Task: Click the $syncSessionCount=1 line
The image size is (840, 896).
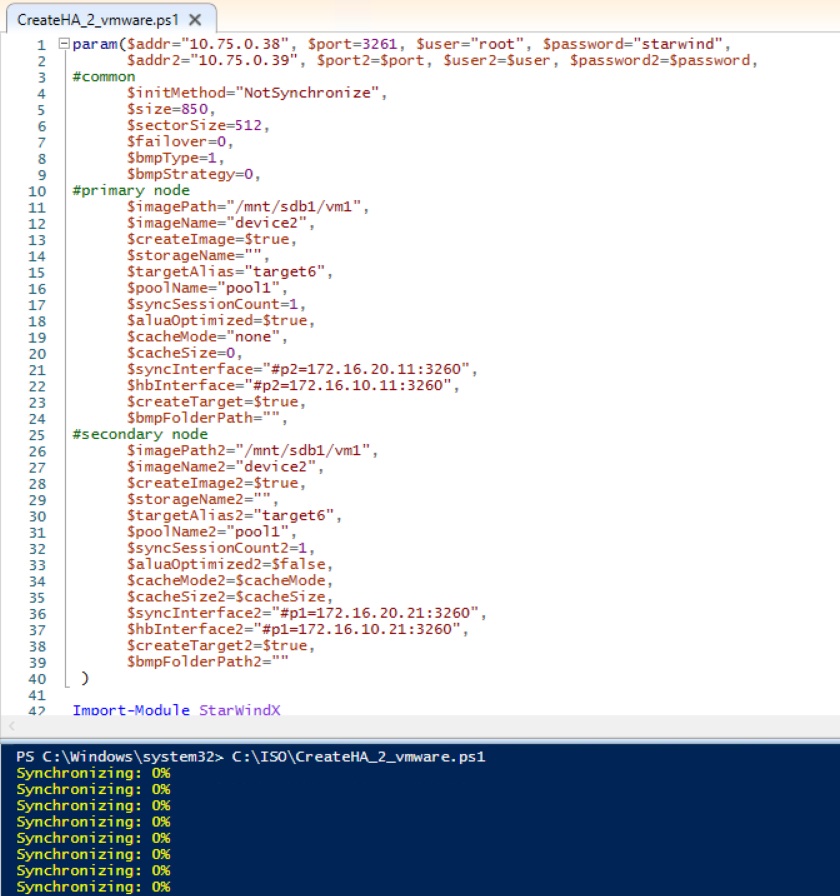Action: point(216,304)
